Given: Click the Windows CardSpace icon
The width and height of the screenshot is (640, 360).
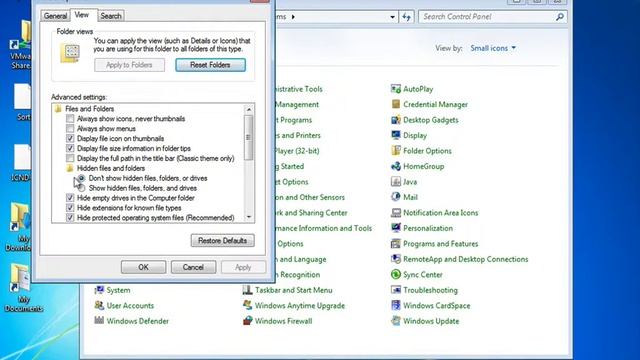Looking at the screenshot, I should pyautogui.click(x=396, y=305).
